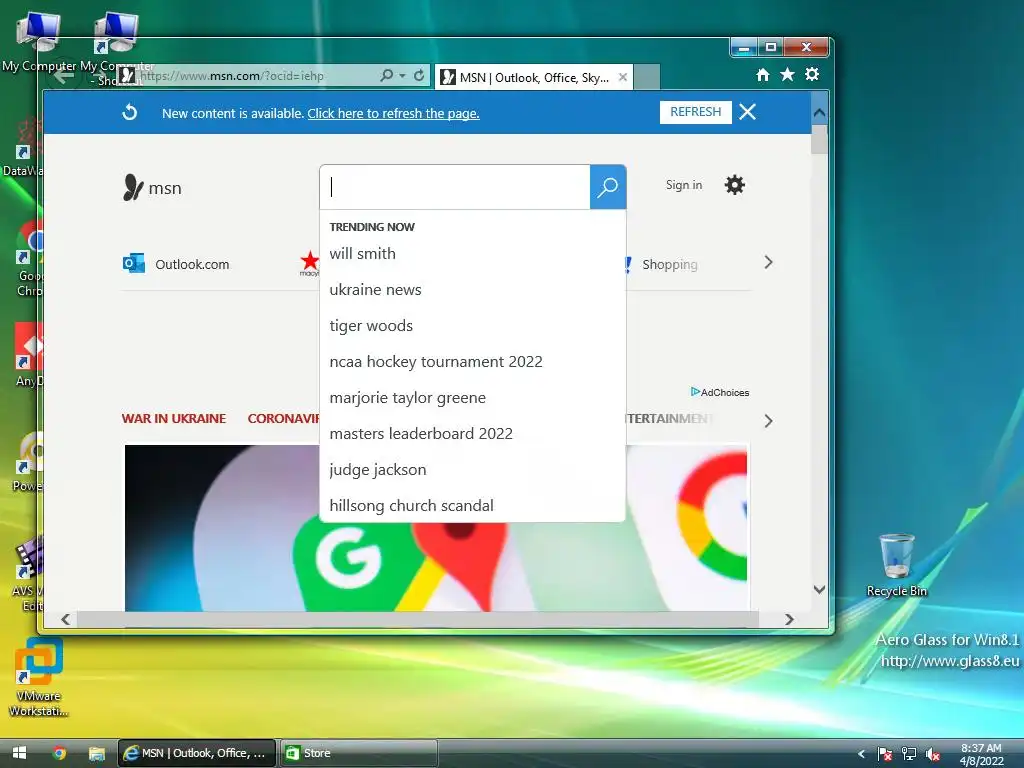Click the Outlook.com icon shortcut
1024x768 pixels.
(x=134, y=264)
